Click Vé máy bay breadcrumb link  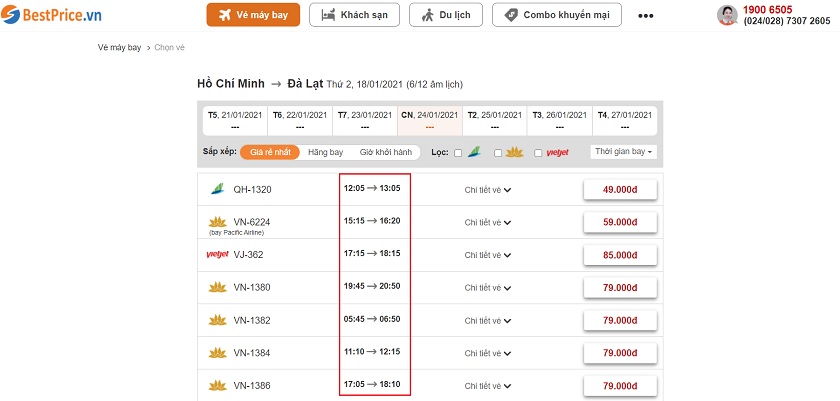119,47
